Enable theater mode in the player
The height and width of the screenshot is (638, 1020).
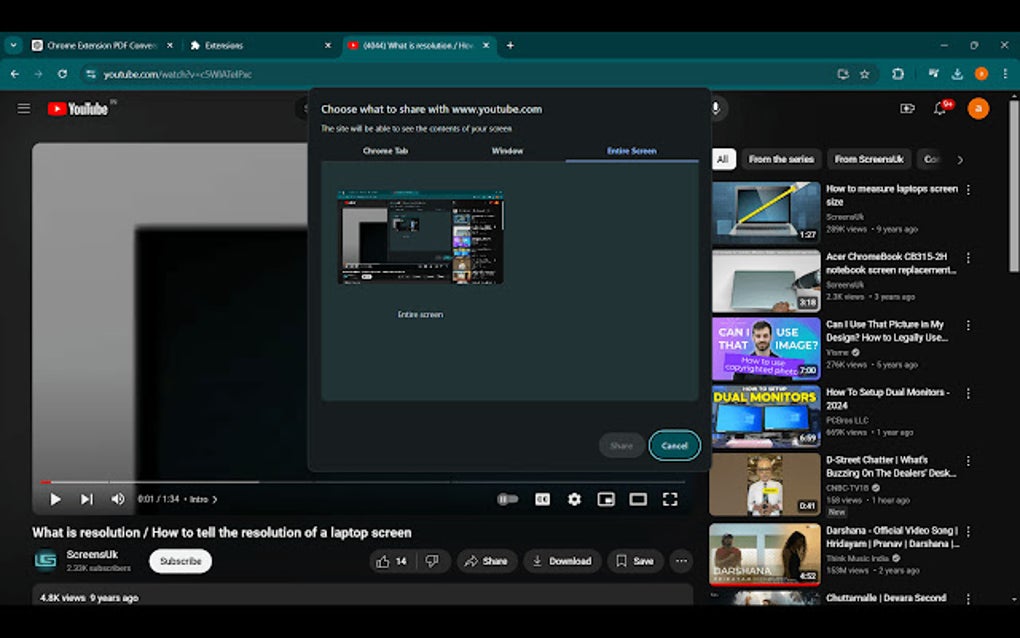638,498
